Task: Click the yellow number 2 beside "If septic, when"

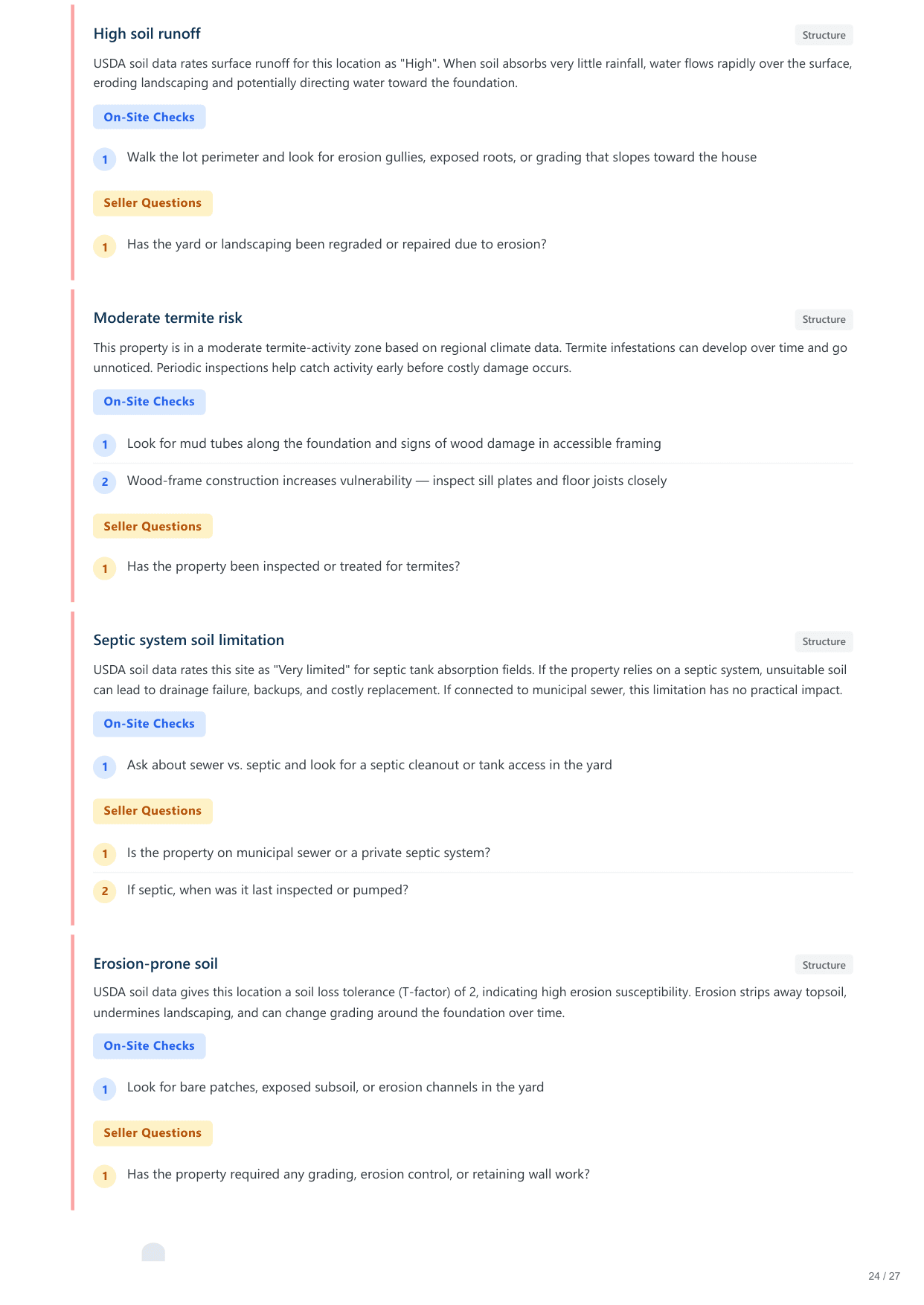Action: pyautogui.click(x=105, y=891)
